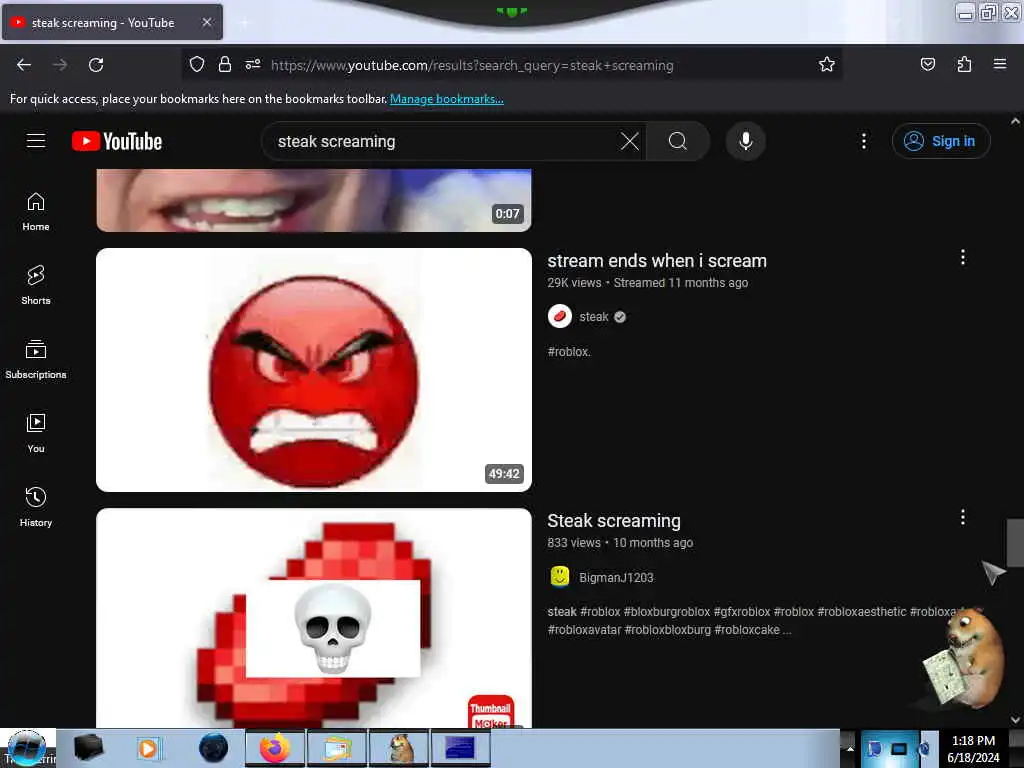Open the skull steak video thumbnail
Screen dimensions: 1024x768
[313, 618]
